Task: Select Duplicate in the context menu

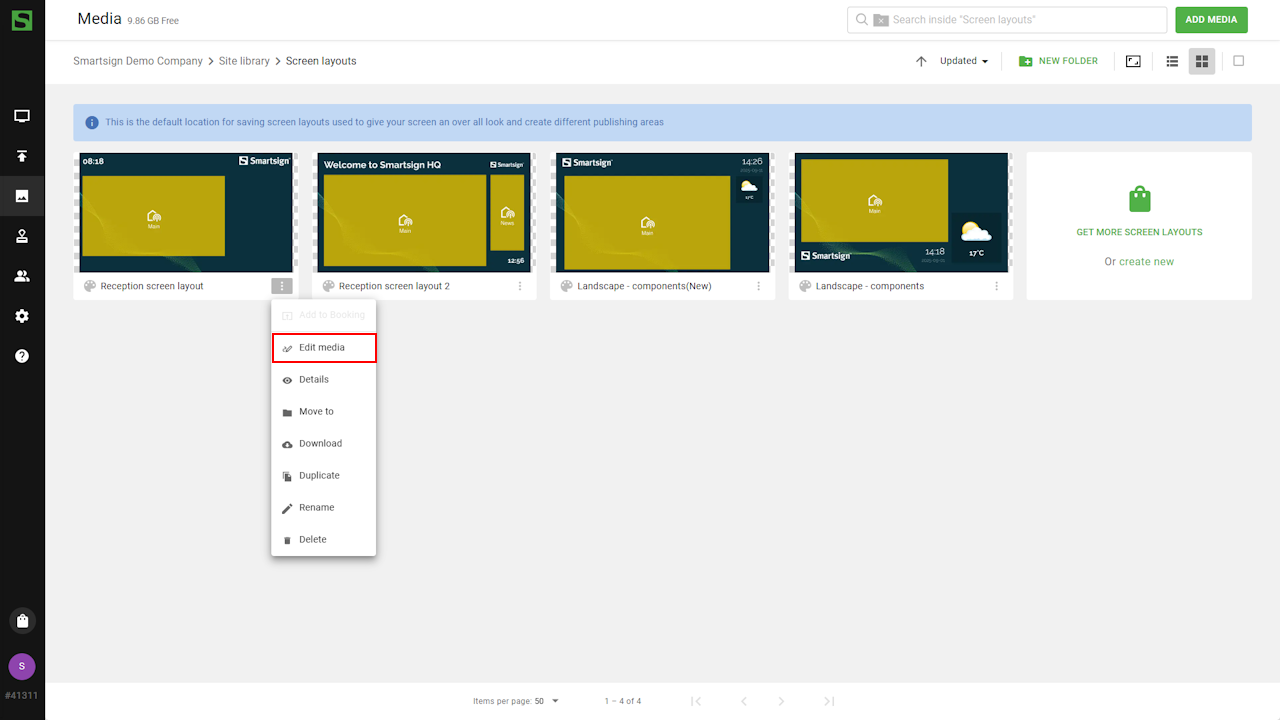Action: 319,476
